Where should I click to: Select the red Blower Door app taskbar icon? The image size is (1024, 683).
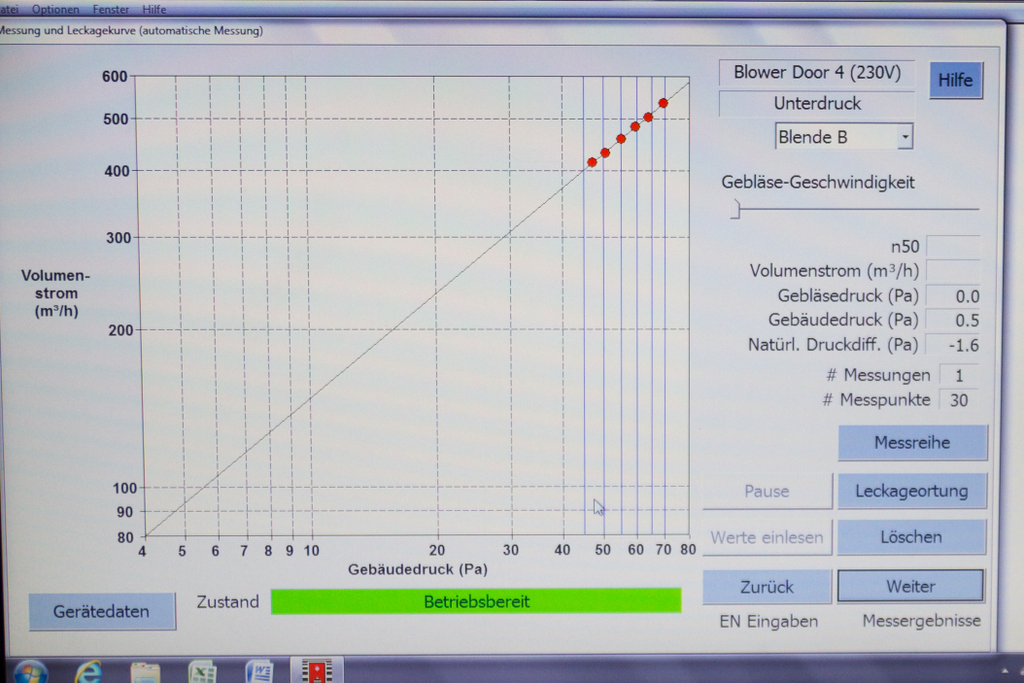click(317, 672)
